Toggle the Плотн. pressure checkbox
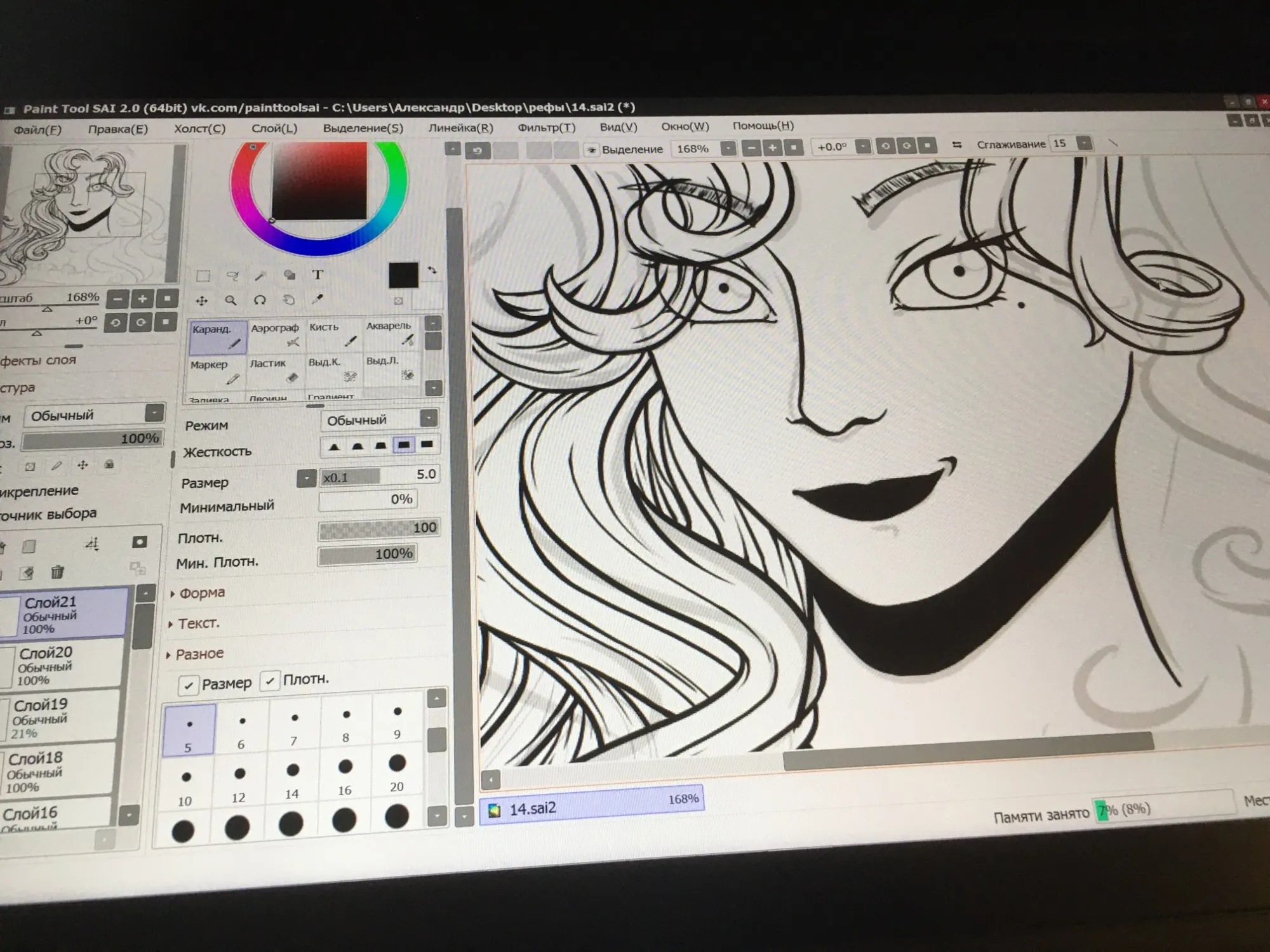1270x952 pixels. coord(270,682)
